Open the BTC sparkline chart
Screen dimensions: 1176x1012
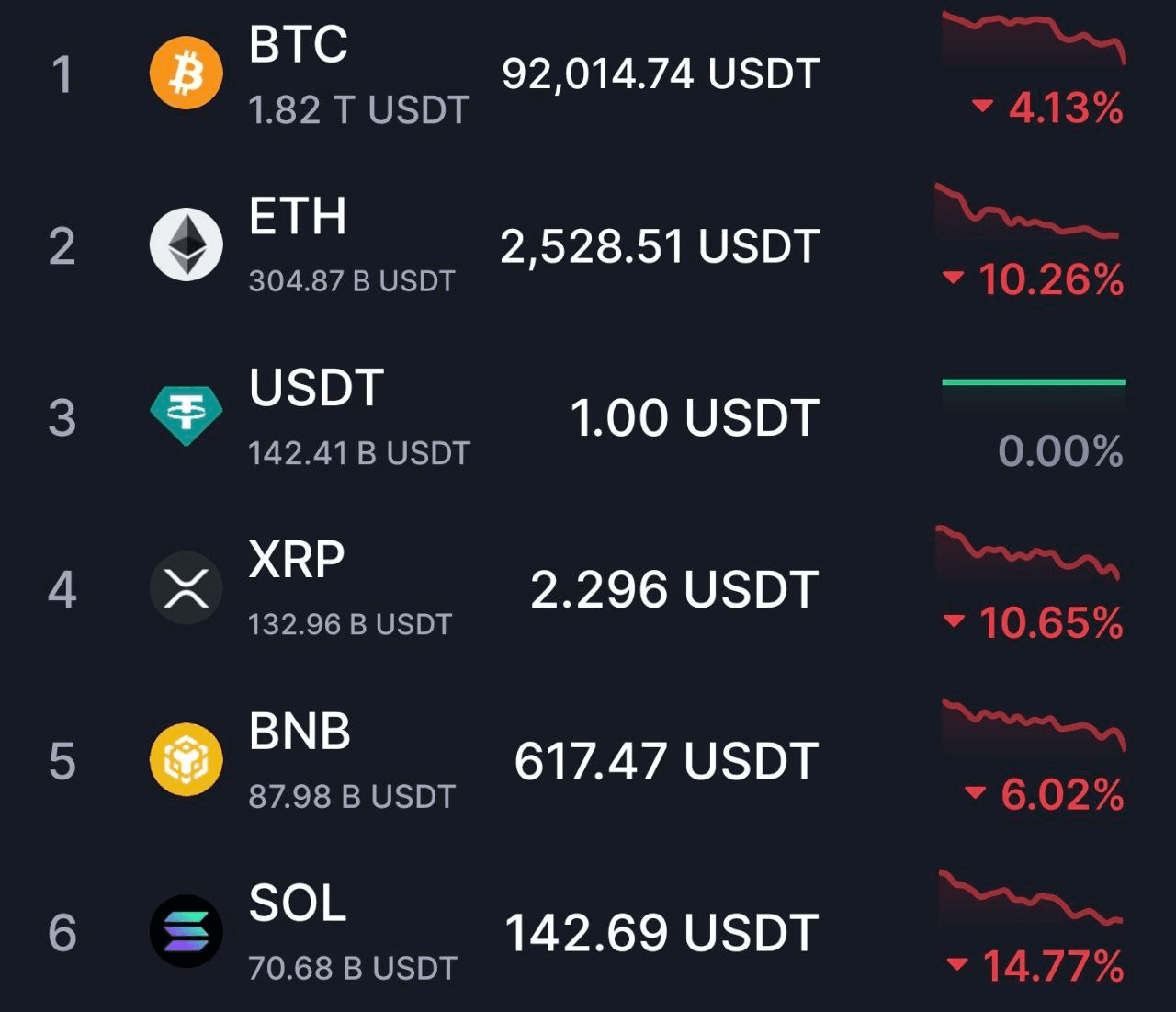pos(1034,39)
